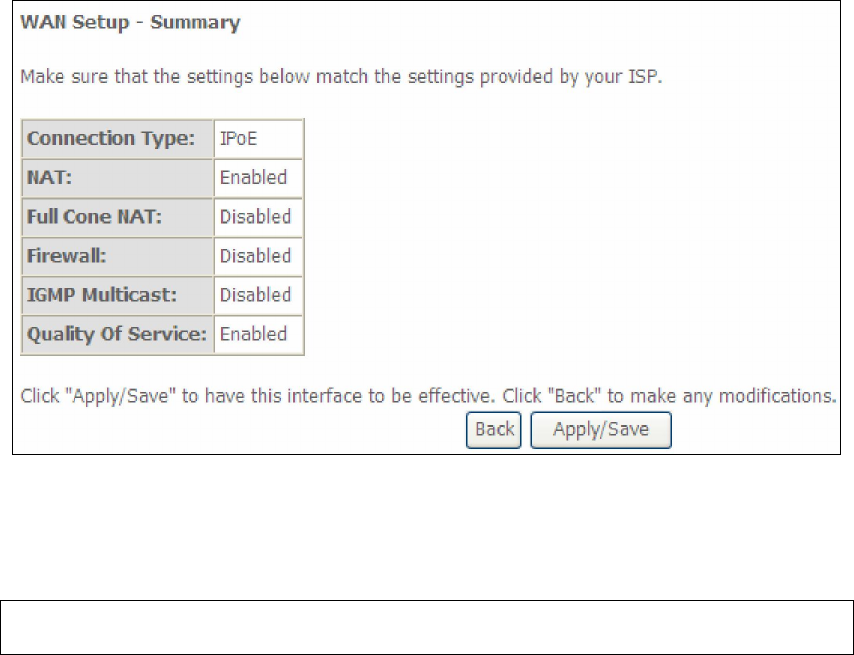Click the WAN Setup - Summary heading
Image resolution: width=854 pixels, height=655 pixels.
(130, 22)
